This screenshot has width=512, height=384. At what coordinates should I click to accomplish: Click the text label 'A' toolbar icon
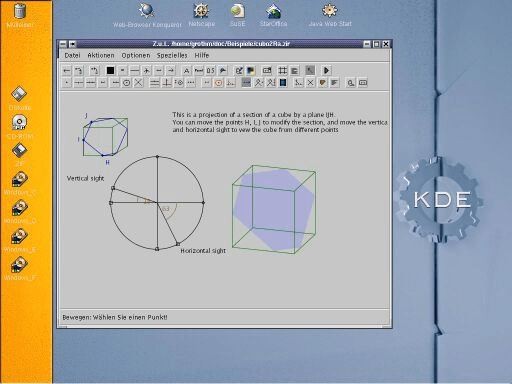186,70
